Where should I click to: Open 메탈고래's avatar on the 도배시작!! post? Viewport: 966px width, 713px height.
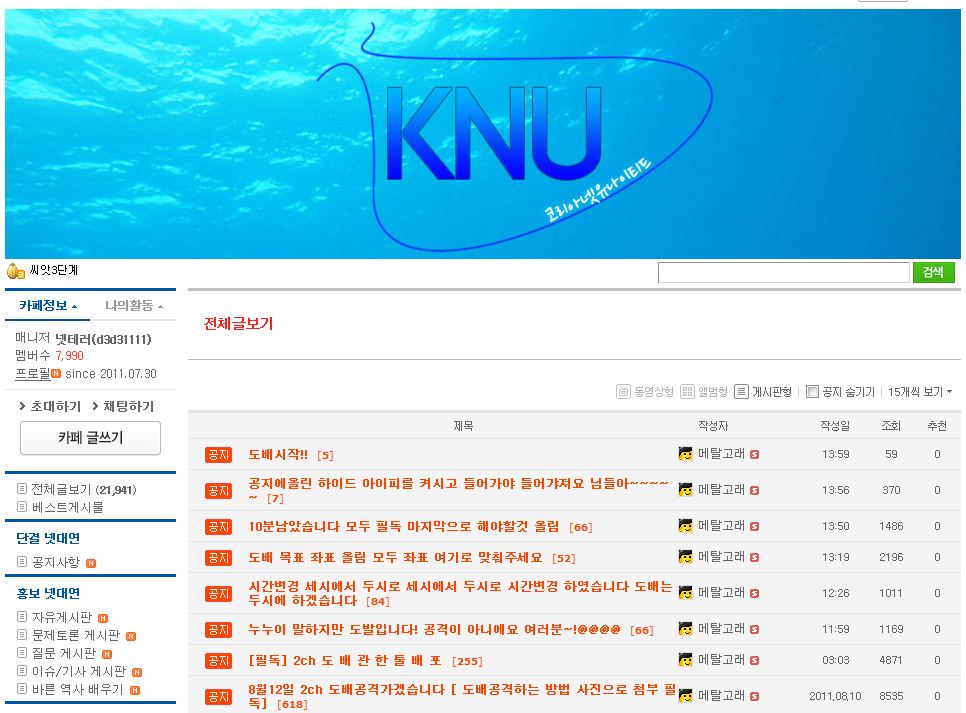(684, 452)
